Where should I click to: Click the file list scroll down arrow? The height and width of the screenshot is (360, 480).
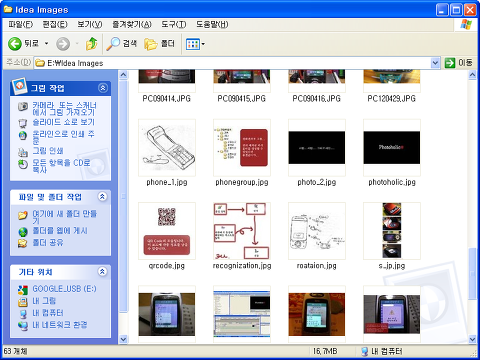472,339
